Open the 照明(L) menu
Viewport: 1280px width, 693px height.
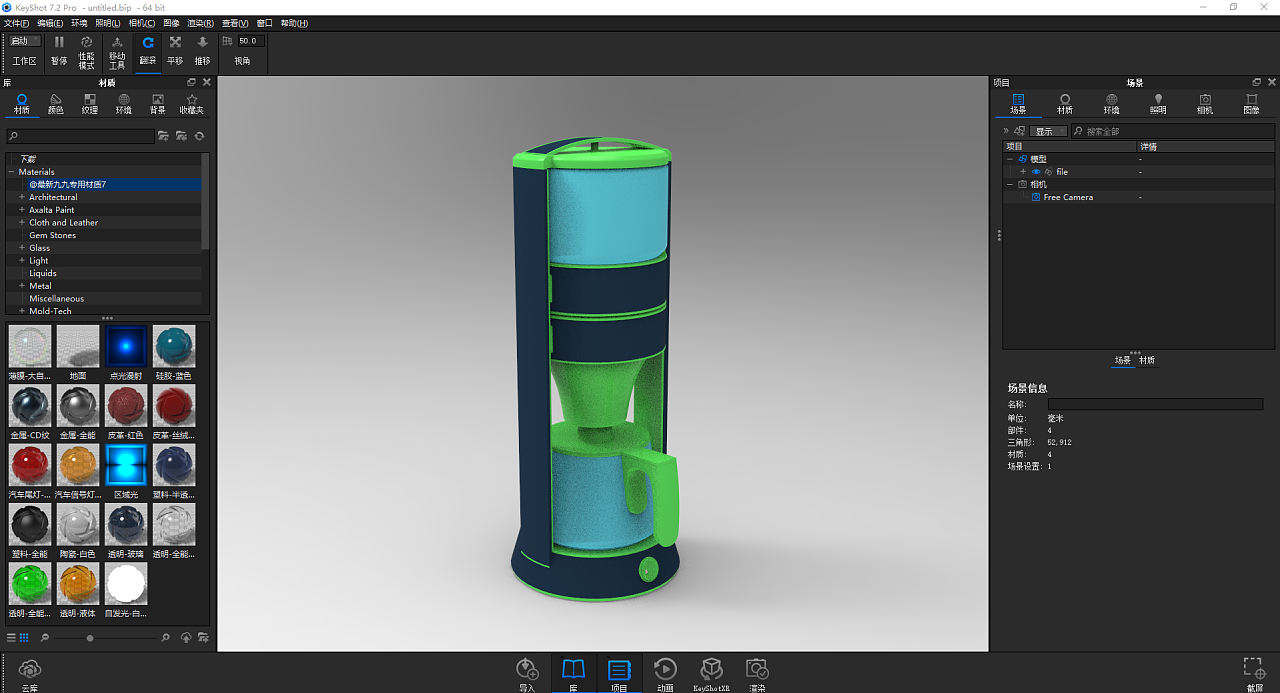coord(108,23)
